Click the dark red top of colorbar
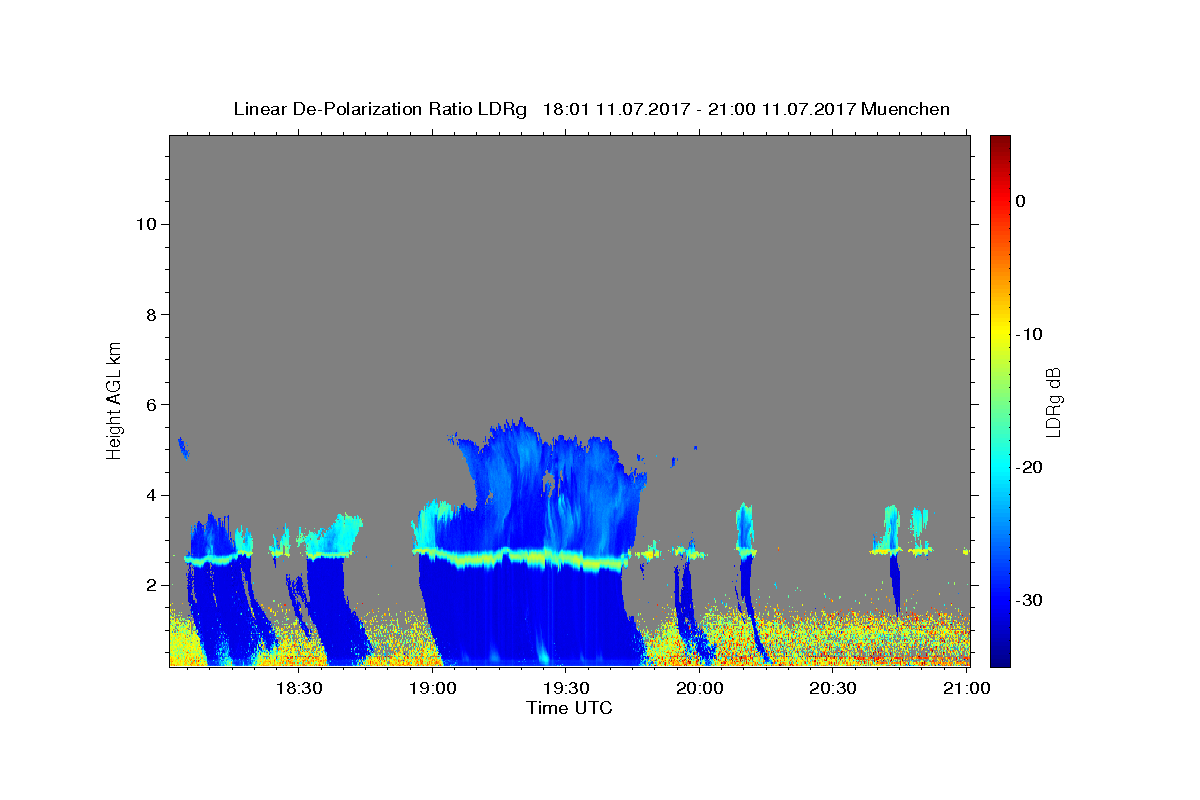 (1000, 140)
